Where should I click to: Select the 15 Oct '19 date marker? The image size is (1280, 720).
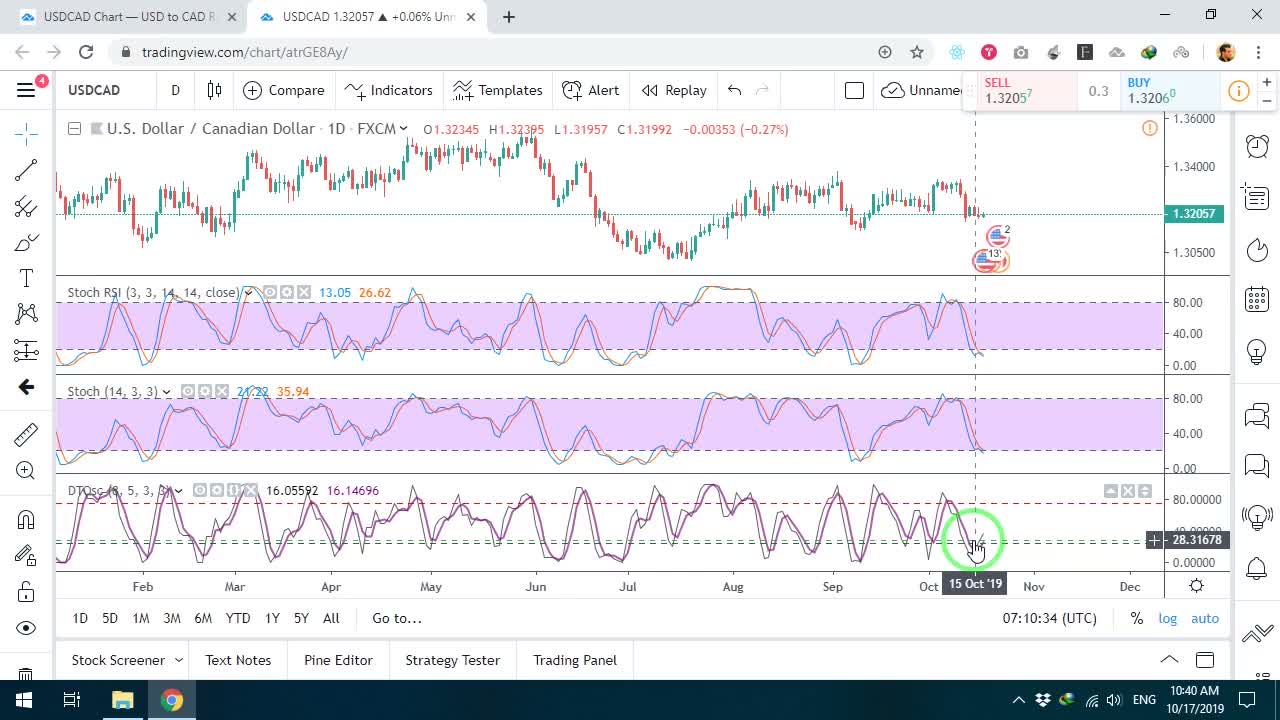click(975, 584)
